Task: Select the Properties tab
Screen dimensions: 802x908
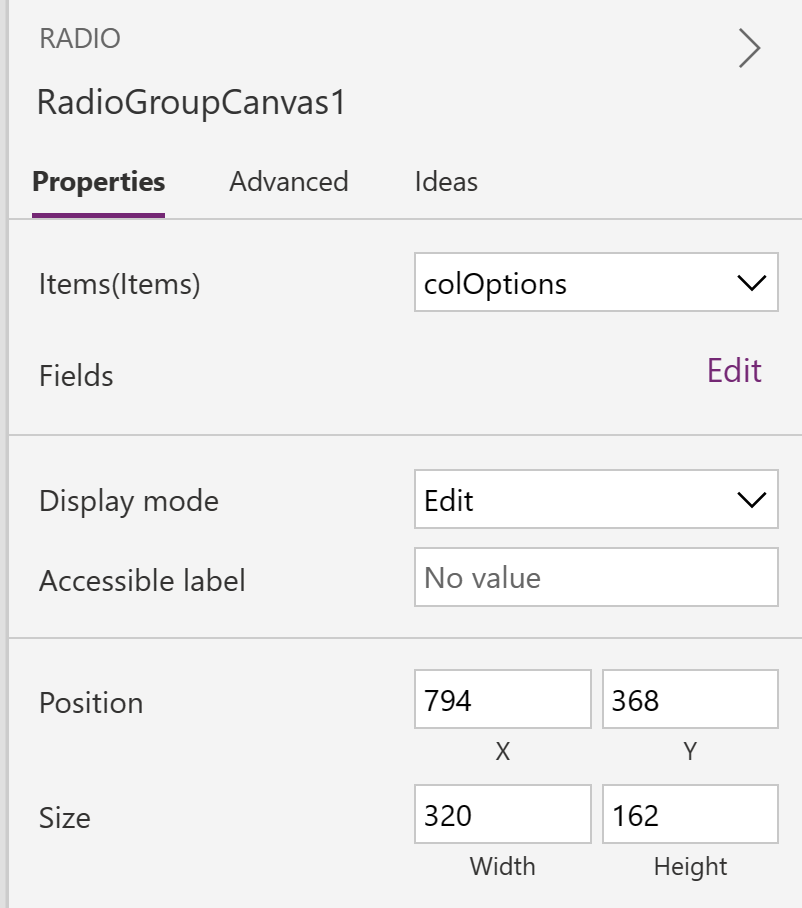Action: tap(98, 182)
